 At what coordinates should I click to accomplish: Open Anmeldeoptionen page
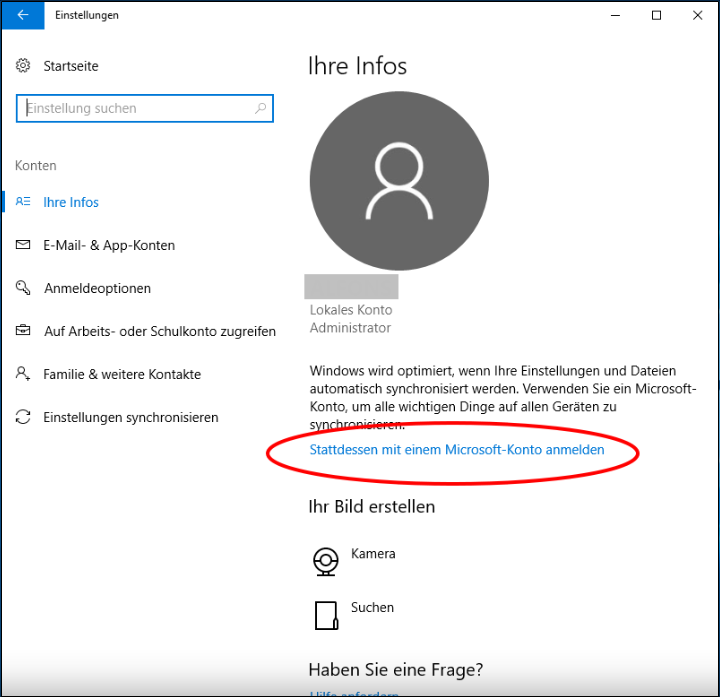97,288
